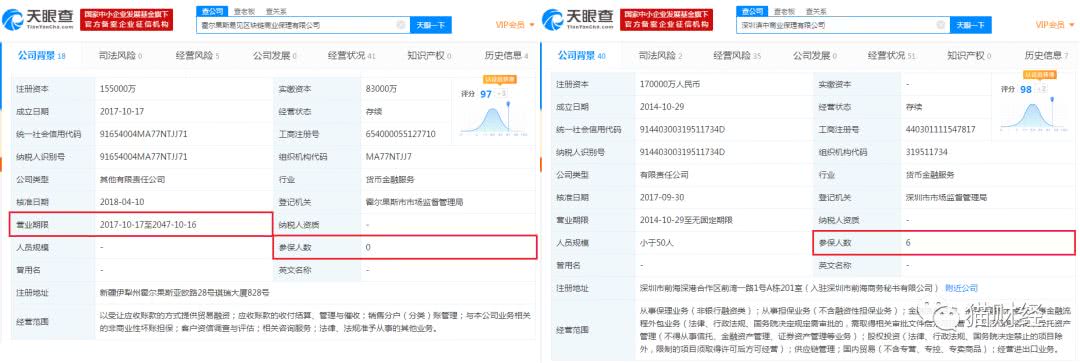Open the 知识产权 tab on the 霍尔果斯 page
This screenshot has width=1080, height=363.
point(429,55)
